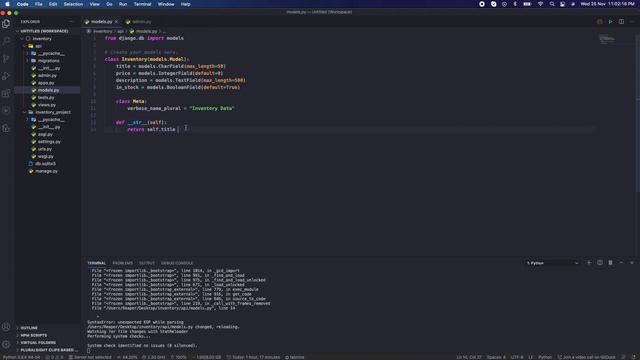The height and width of the screenshot is (360, 640).
Task: Open macOS Control Center icon
Action: tap(562, 4)
